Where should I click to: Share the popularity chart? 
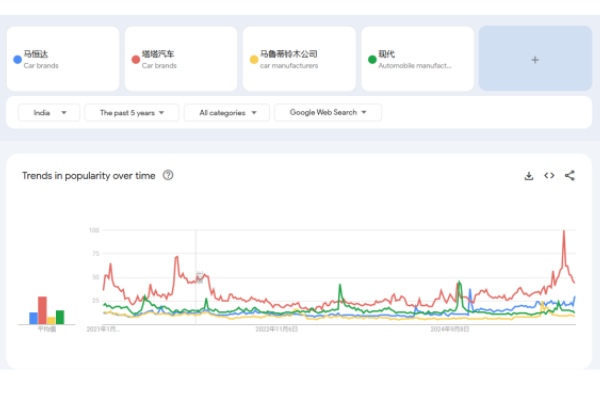coord(570,175)
